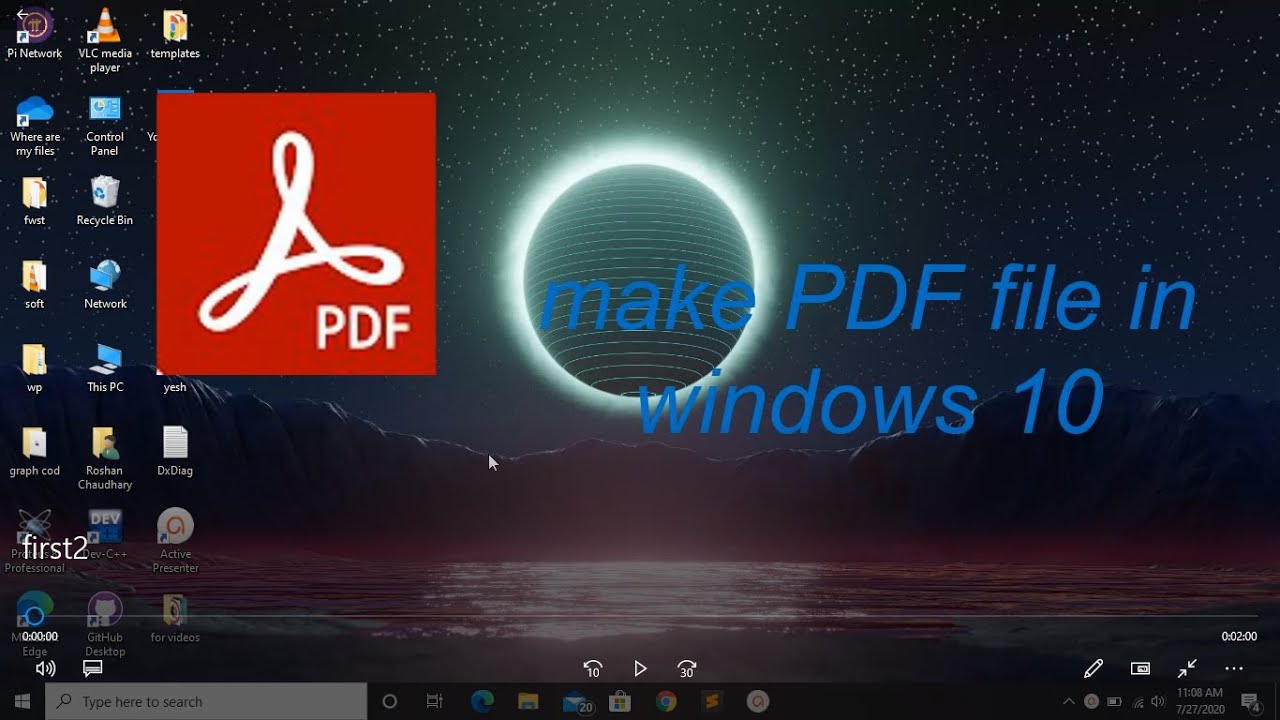Select the GitHub Desktop shortcut

[105, 624]
